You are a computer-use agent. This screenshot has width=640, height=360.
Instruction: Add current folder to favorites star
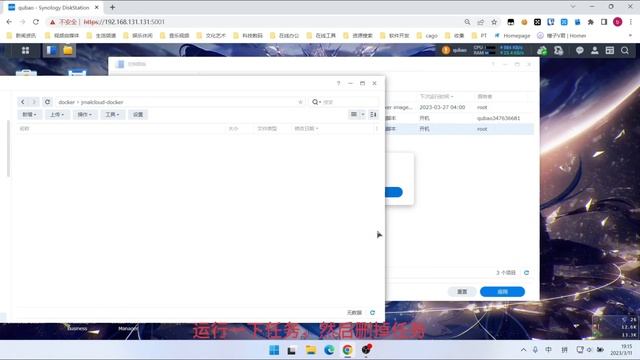click(x=300, y=102)
